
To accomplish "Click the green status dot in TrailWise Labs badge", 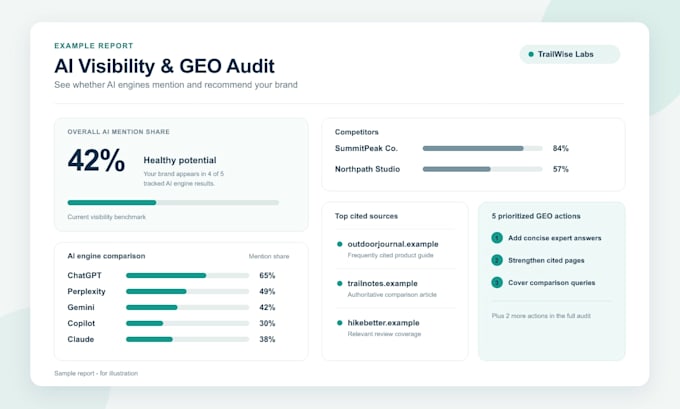I will pyautogui.click(x=531, y=54).
